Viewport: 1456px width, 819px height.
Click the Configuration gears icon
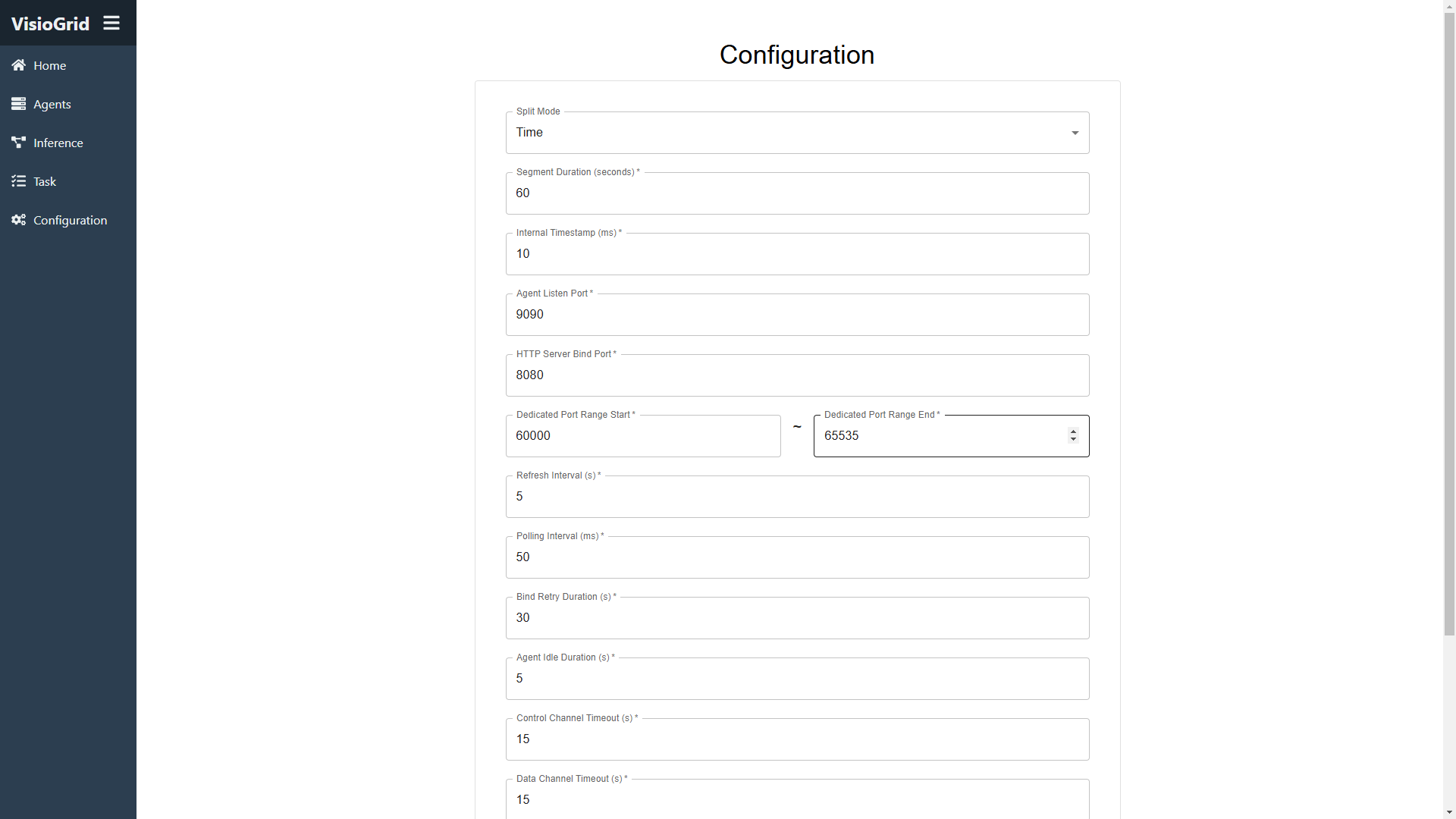point(18,220)
